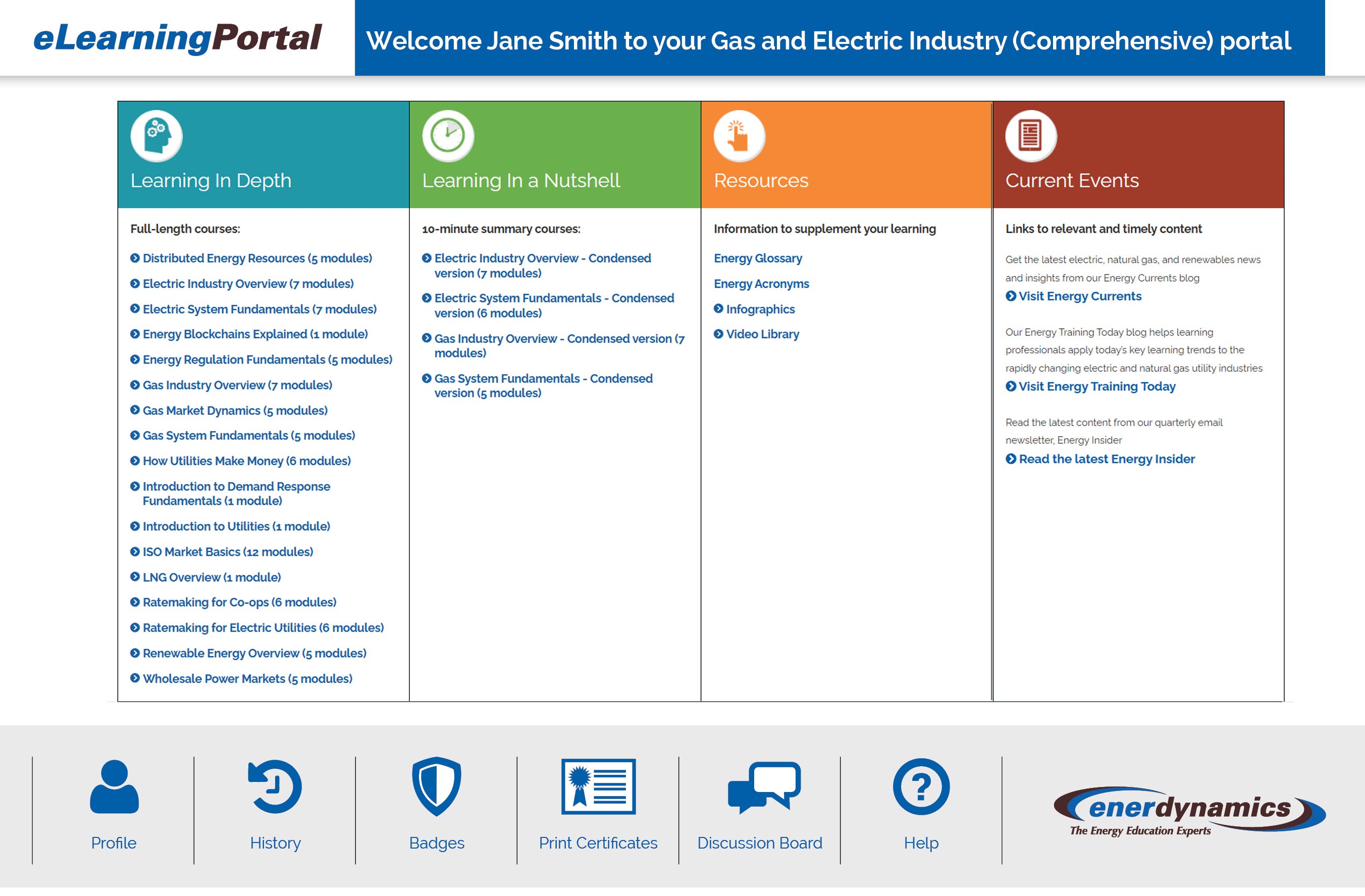This screenshot has height=896, width=1365.
Task: Open Gas Market Dynamics (5 modules)
Action: pyautogui.click(x=235, y=411)
